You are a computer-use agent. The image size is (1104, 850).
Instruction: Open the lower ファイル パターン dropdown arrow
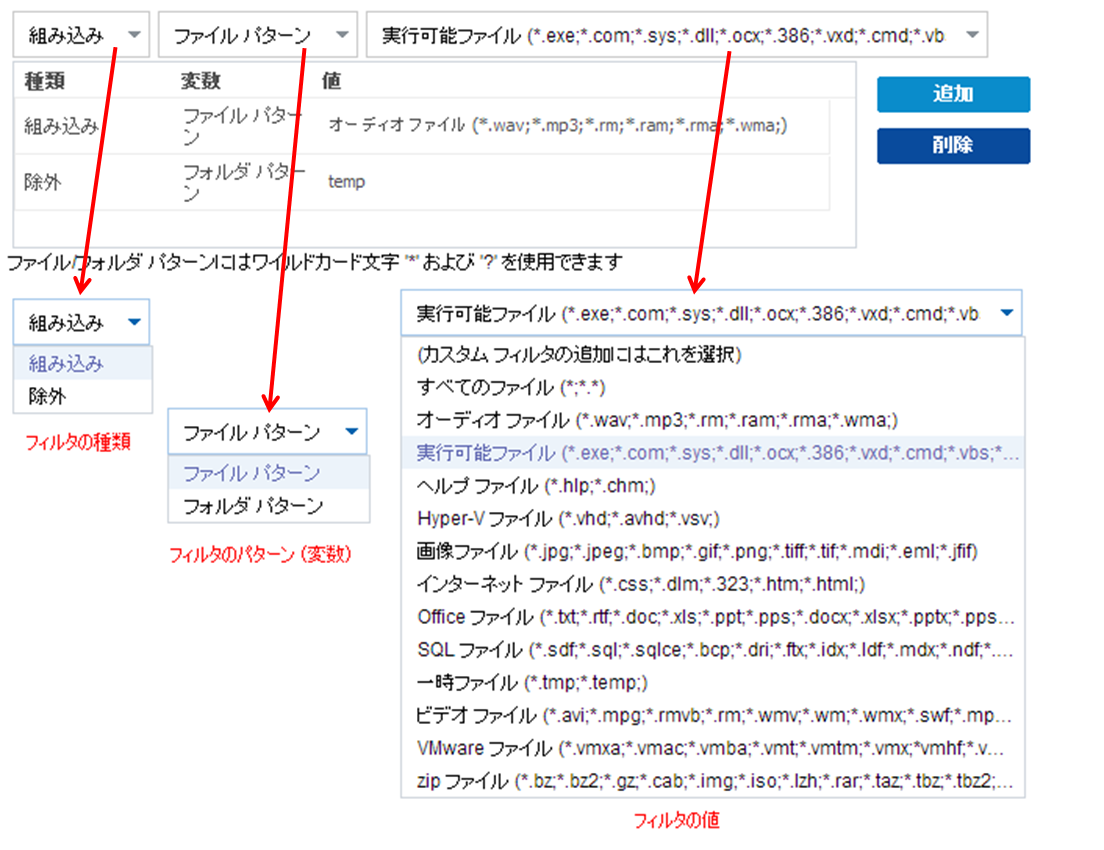coord(351,431)
